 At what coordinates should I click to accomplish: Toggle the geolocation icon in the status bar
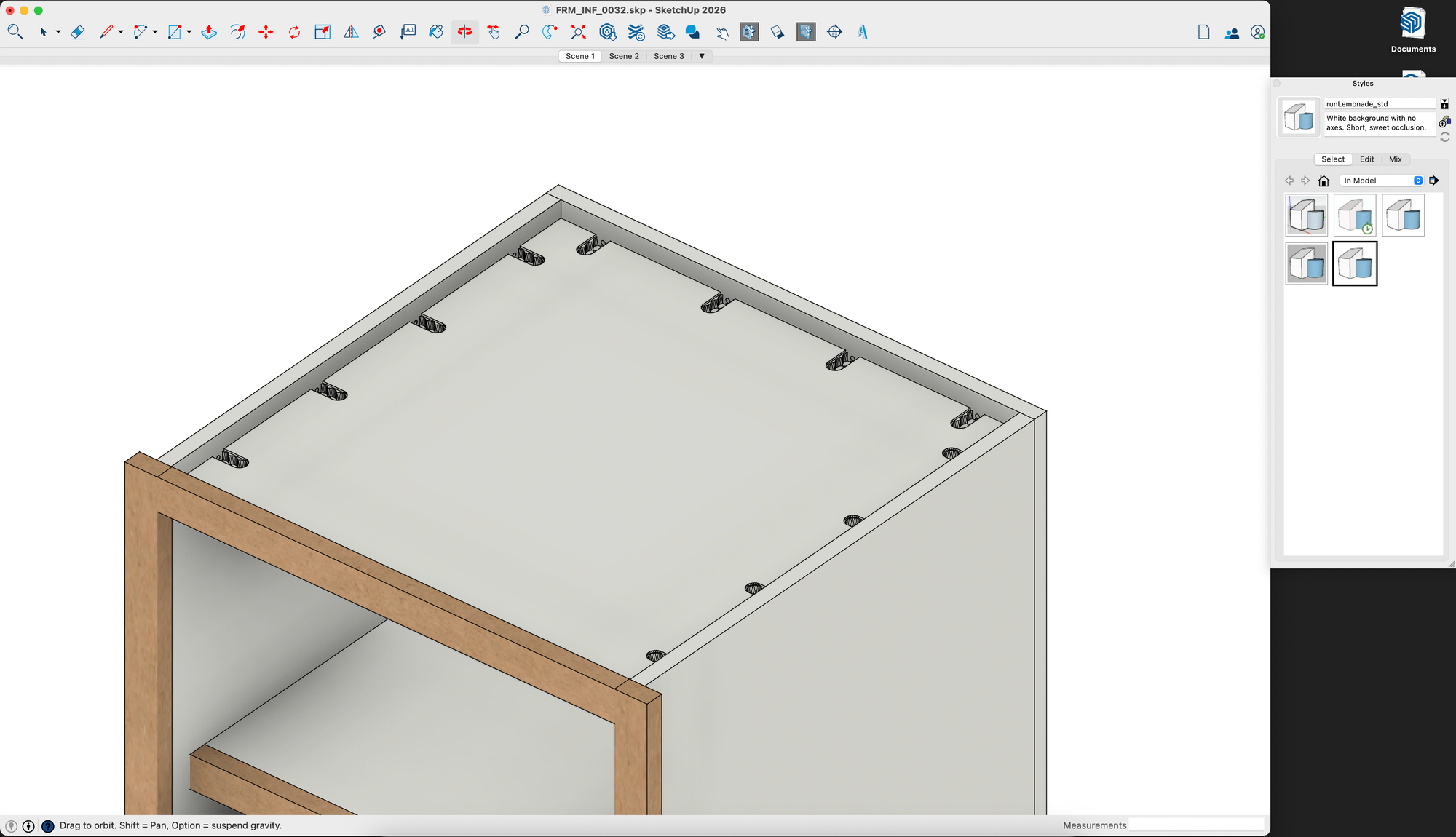pyautogui.click(x=11, y=826)
